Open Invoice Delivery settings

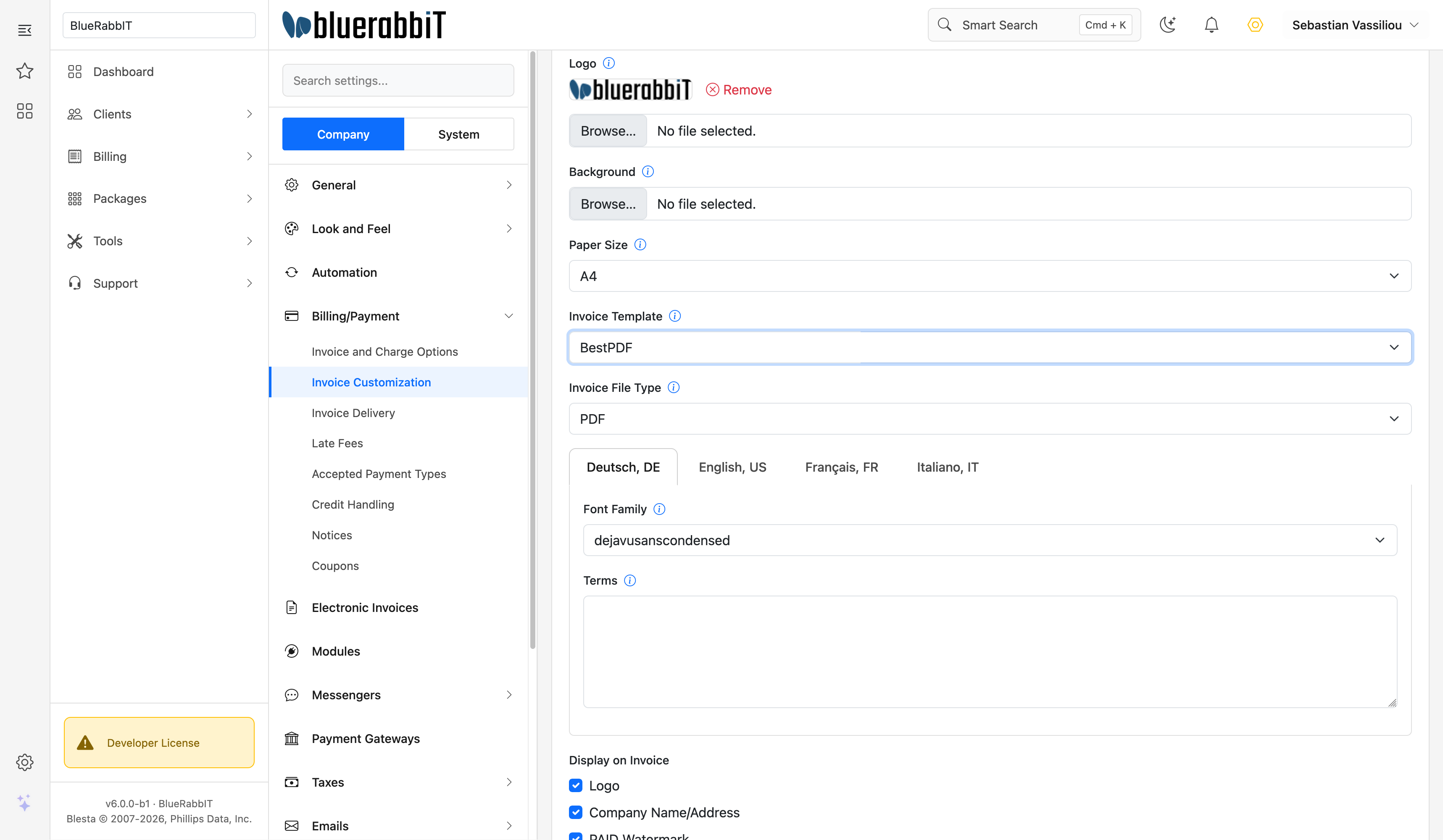353,412
